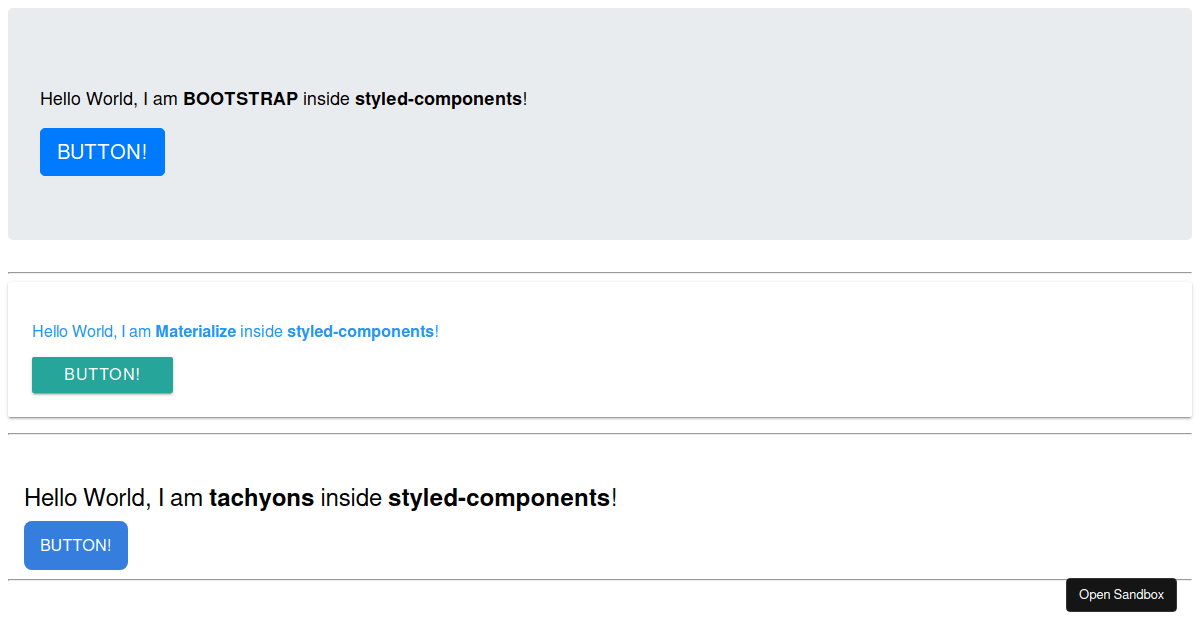Image resolution: width=1200 pixels, height=630 pixels.
Task: Open the sandbox via Open Sandbox button
Action: (1121, 594)
